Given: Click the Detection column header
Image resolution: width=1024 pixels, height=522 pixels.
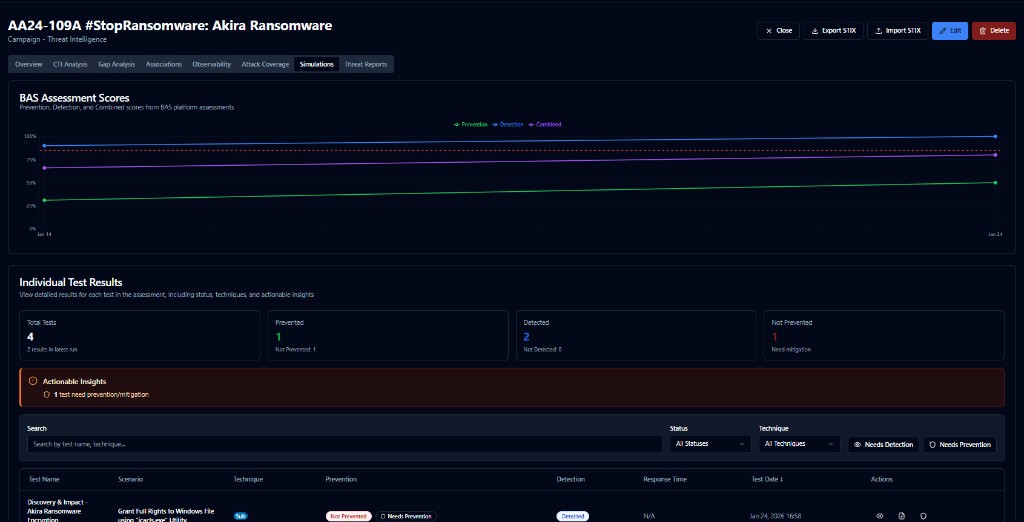Looking at the screenshot, I should (x=571, y=480).
